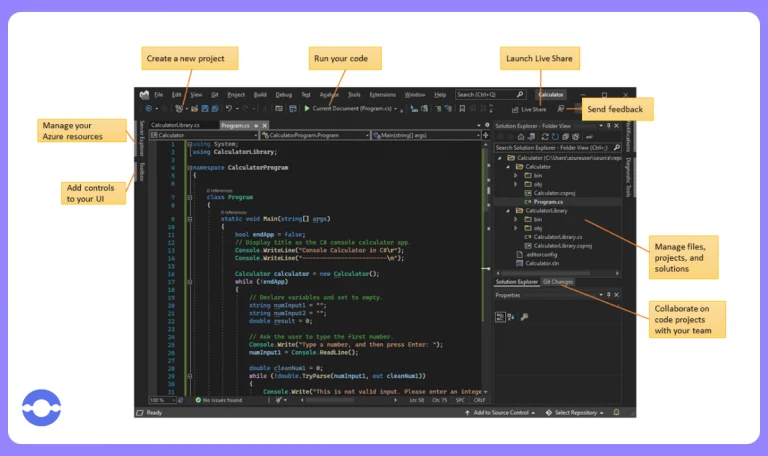Open the Git menu
Screen dimensions: 768x456
pos(215,95)
